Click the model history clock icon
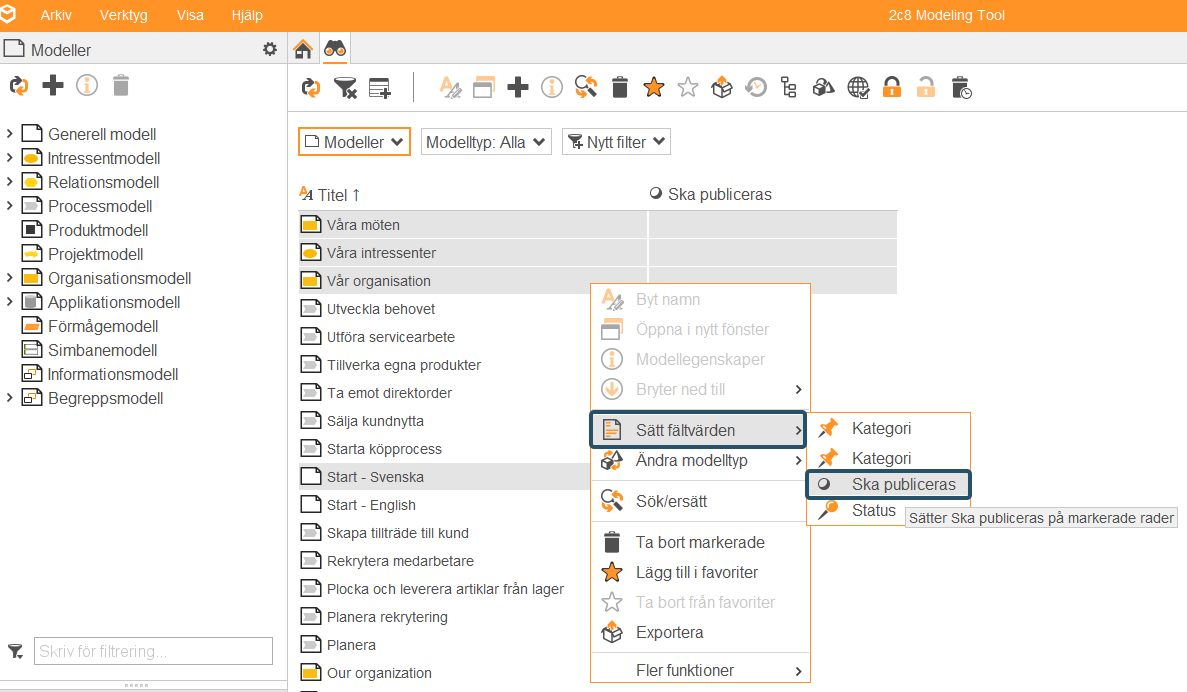 pos(756,88)
